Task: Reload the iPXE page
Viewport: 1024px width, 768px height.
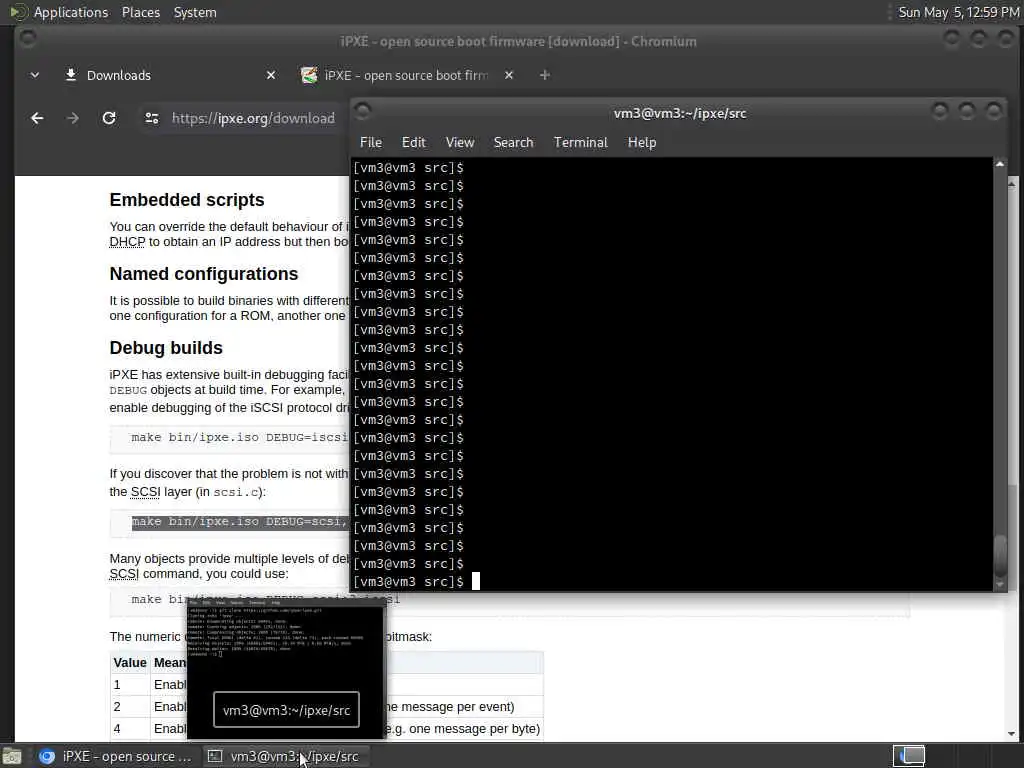Action: click(x=109, y=118)
